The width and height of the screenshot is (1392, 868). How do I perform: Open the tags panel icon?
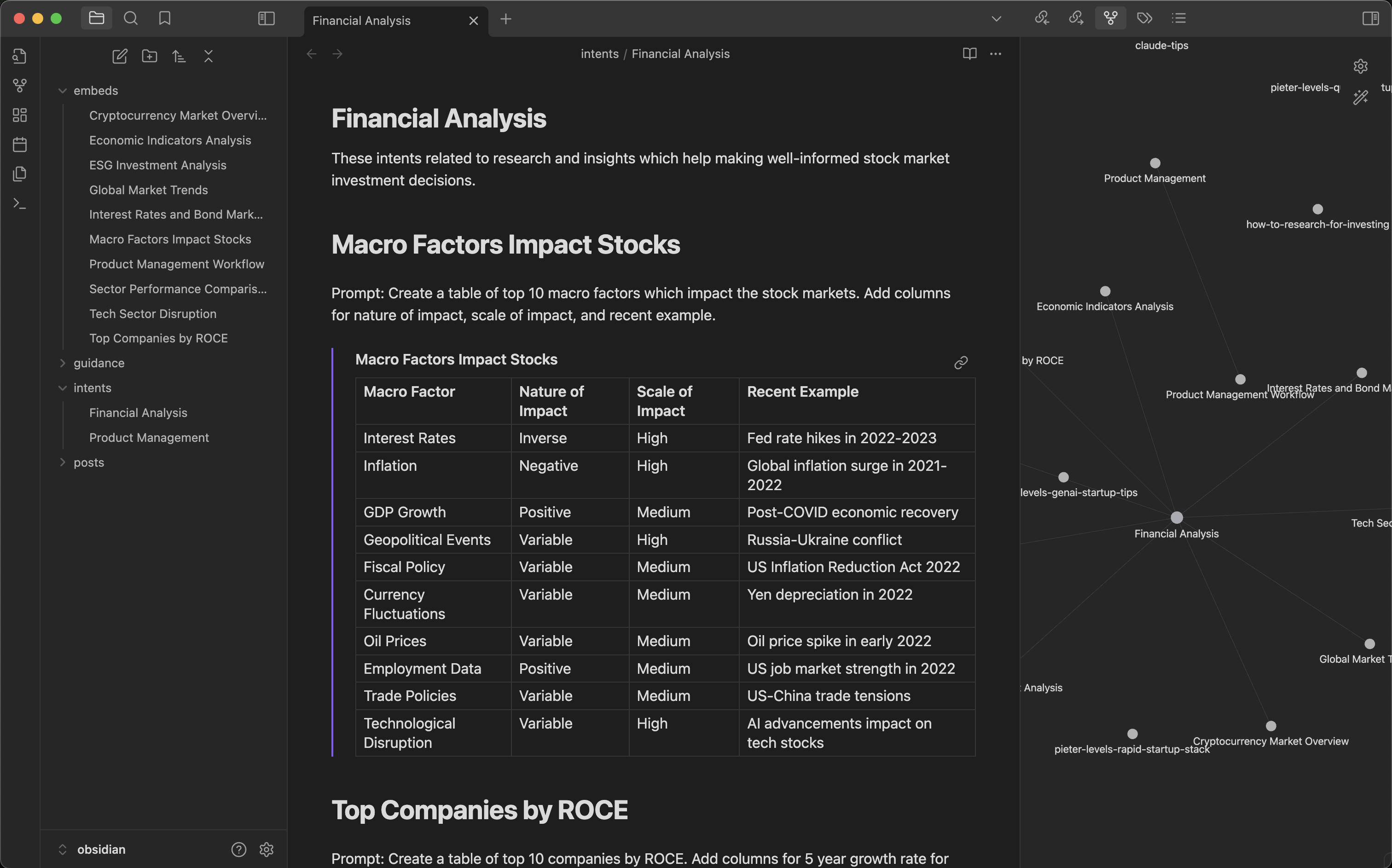(x=1144, y=18)
